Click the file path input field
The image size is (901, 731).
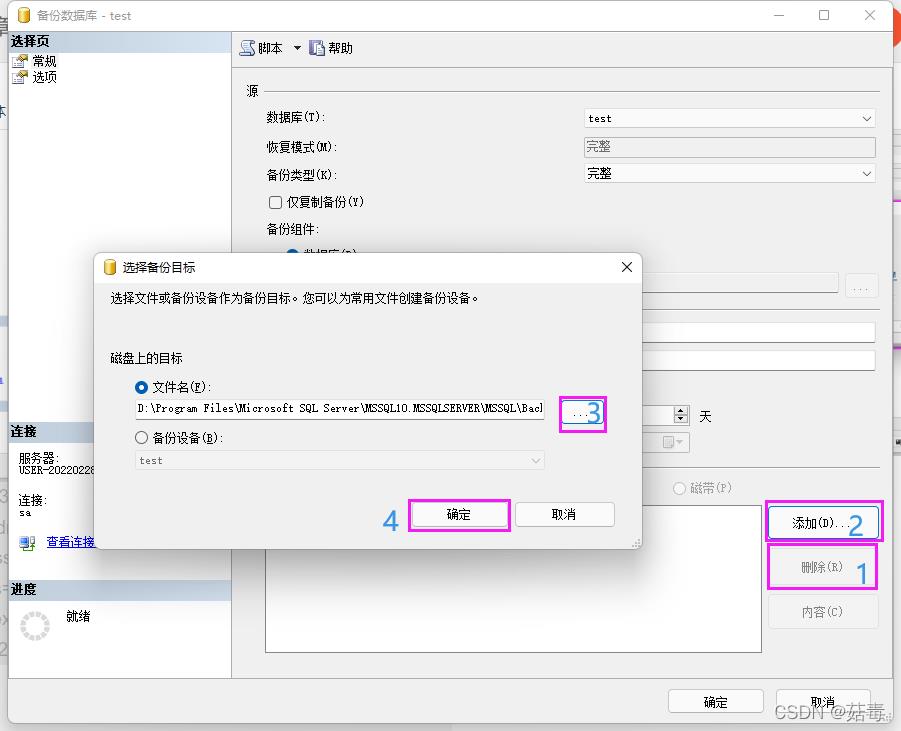pyautogui.click(x=340, y=409)
